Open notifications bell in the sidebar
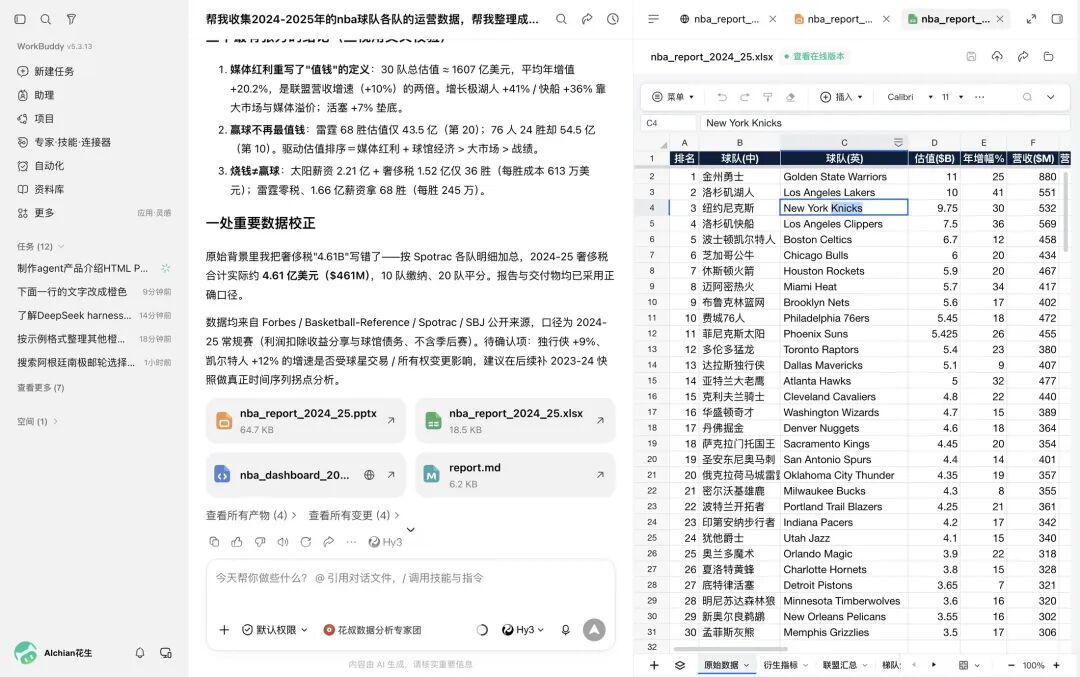Viewport: 1080px width, 677px height. (140, 653)
